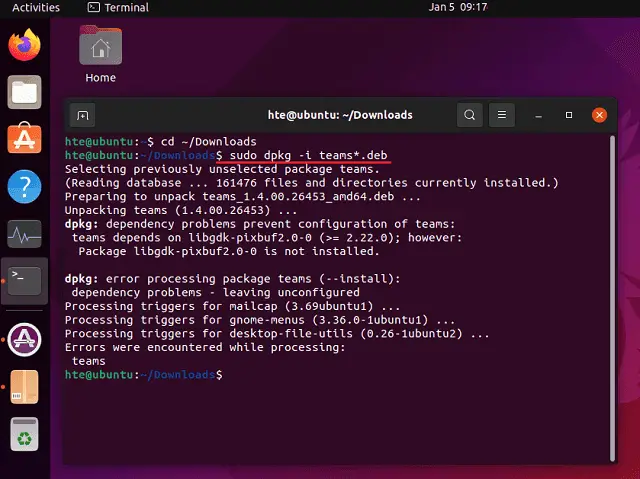Click 'Processing triggers for gnome-menus' line
640x479 pixels.
(260, 320)
